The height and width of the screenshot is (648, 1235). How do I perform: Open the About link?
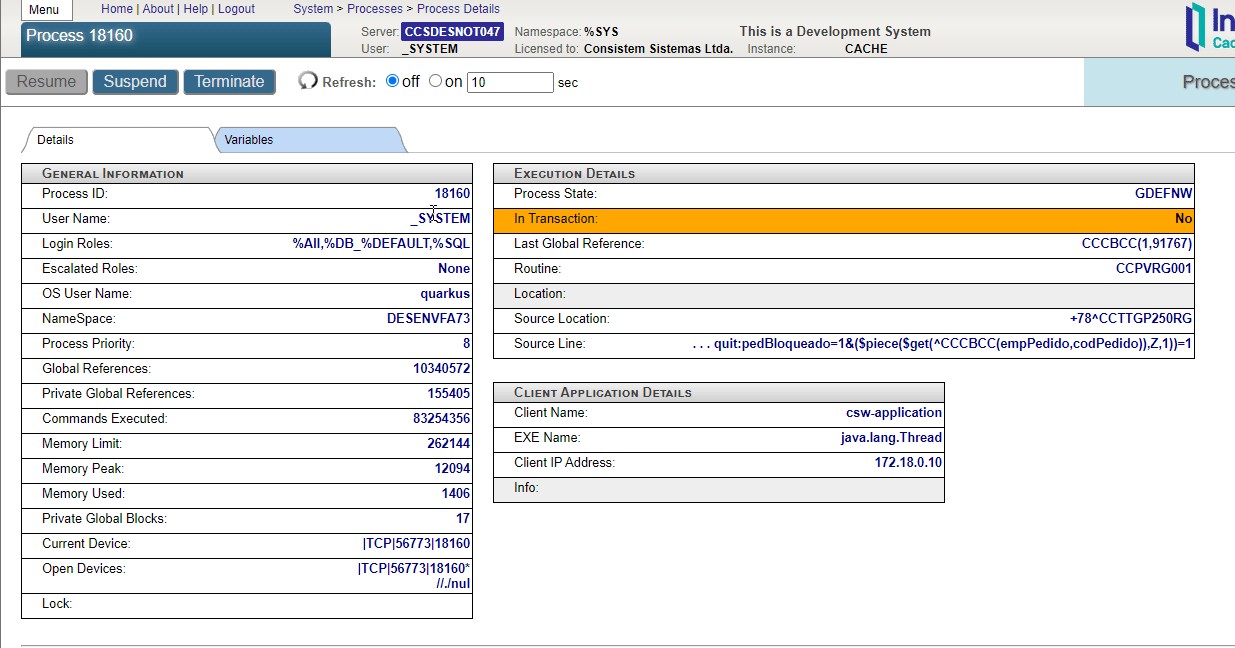pyautogui.click(x=158, y=9)
